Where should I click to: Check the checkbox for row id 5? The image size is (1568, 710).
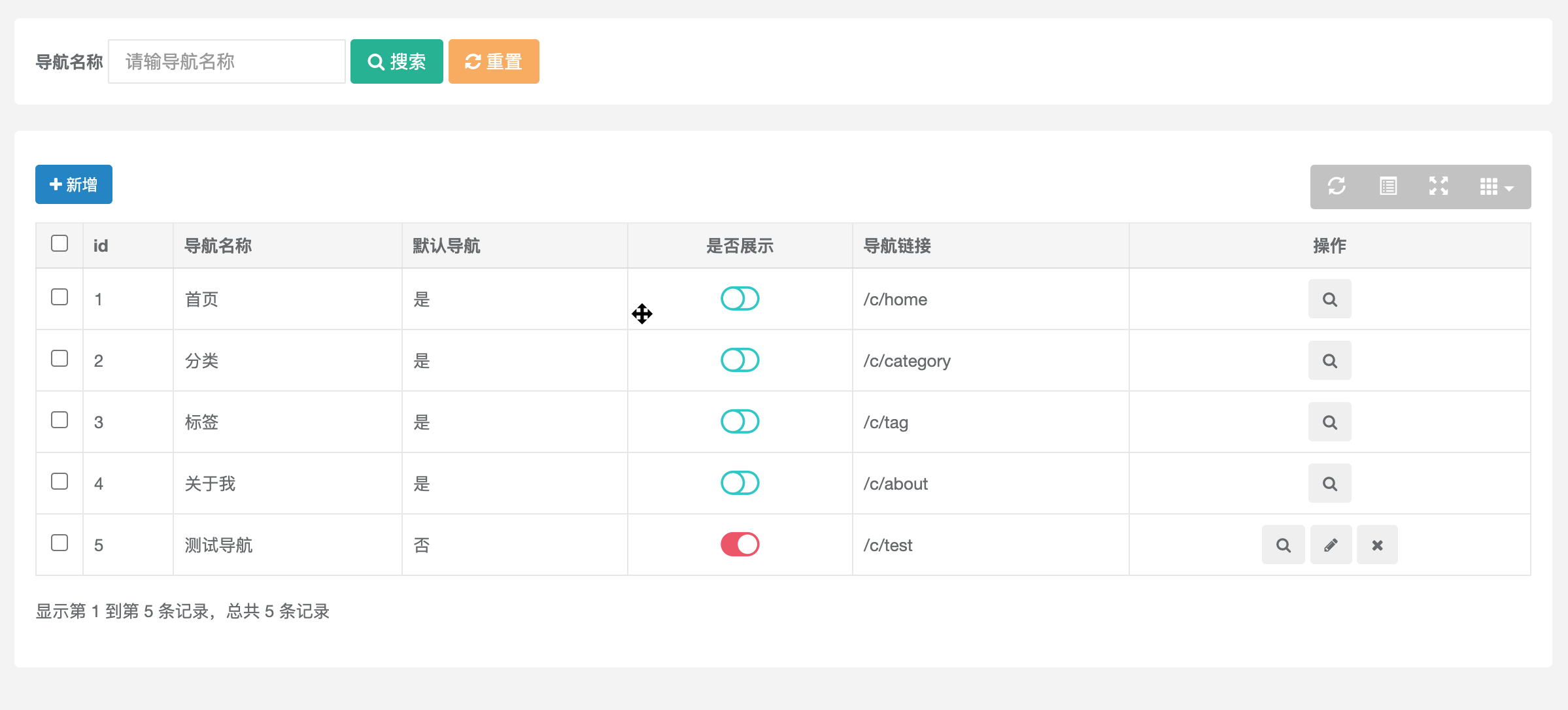pos(60,543)
